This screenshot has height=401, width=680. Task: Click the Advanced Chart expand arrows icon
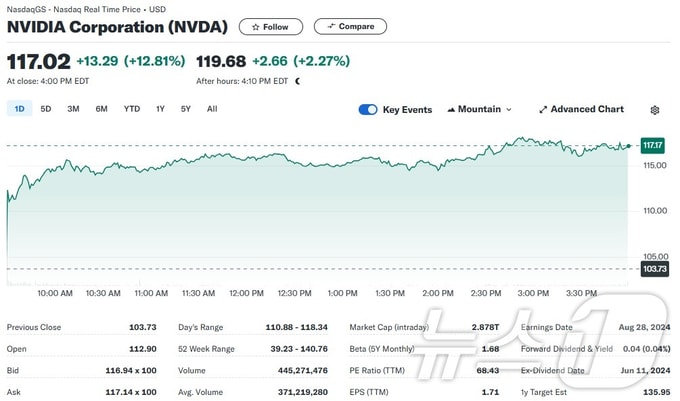point(543,110)
